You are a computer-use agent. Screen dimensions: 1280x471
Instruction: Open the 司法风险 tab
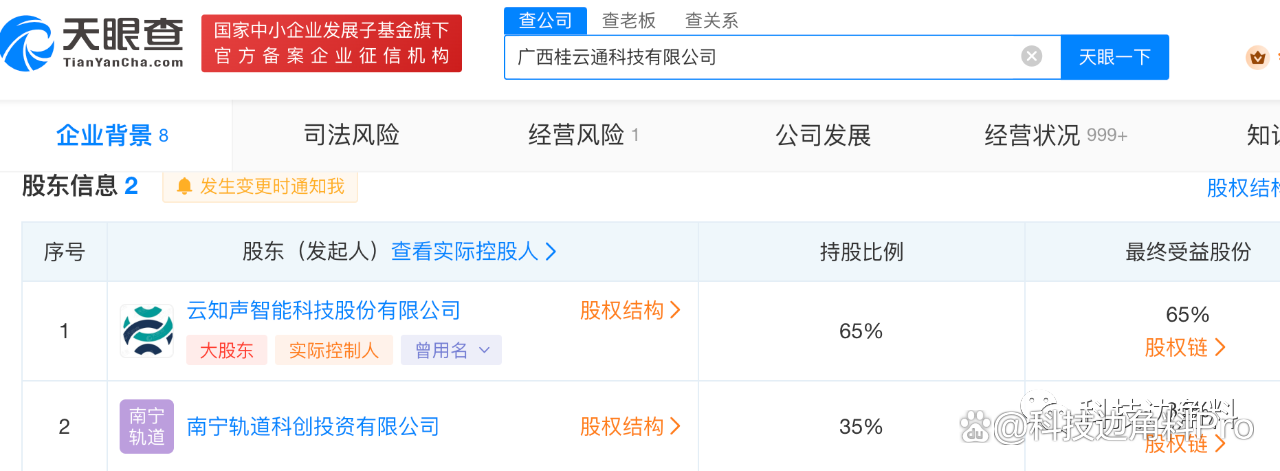click(351, 135)
